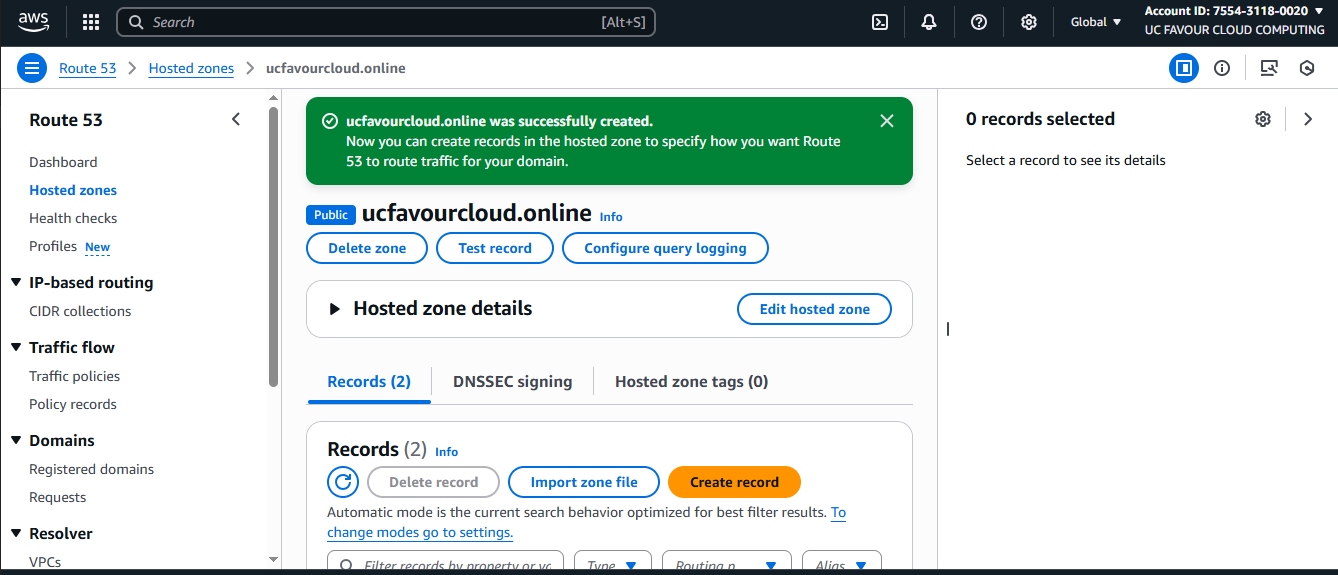Image resolution: width=1338 pixels, height=575 pixels.
Task: Click the sidebar vertical scrollbar
Action: (274, 245)
